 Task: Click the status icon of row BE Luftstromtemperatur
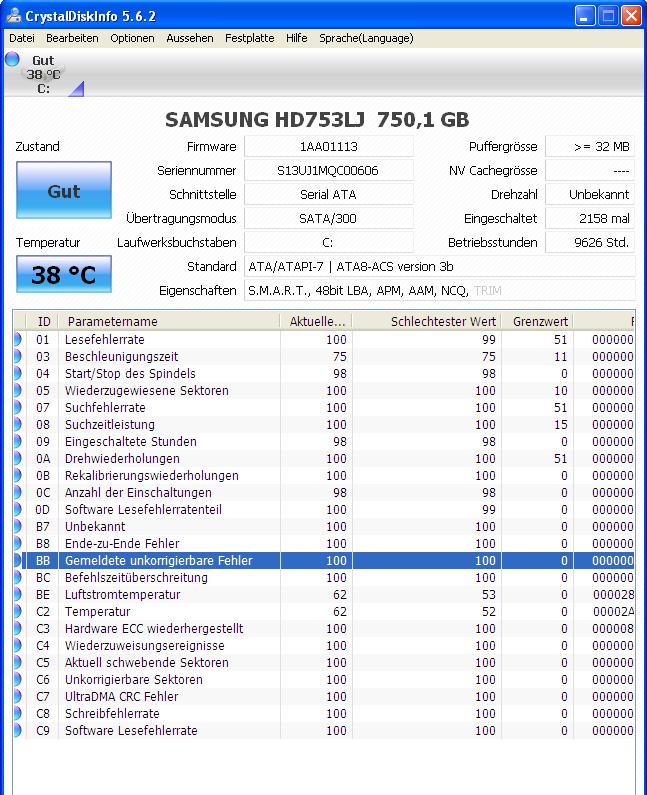tap(18, 594)
